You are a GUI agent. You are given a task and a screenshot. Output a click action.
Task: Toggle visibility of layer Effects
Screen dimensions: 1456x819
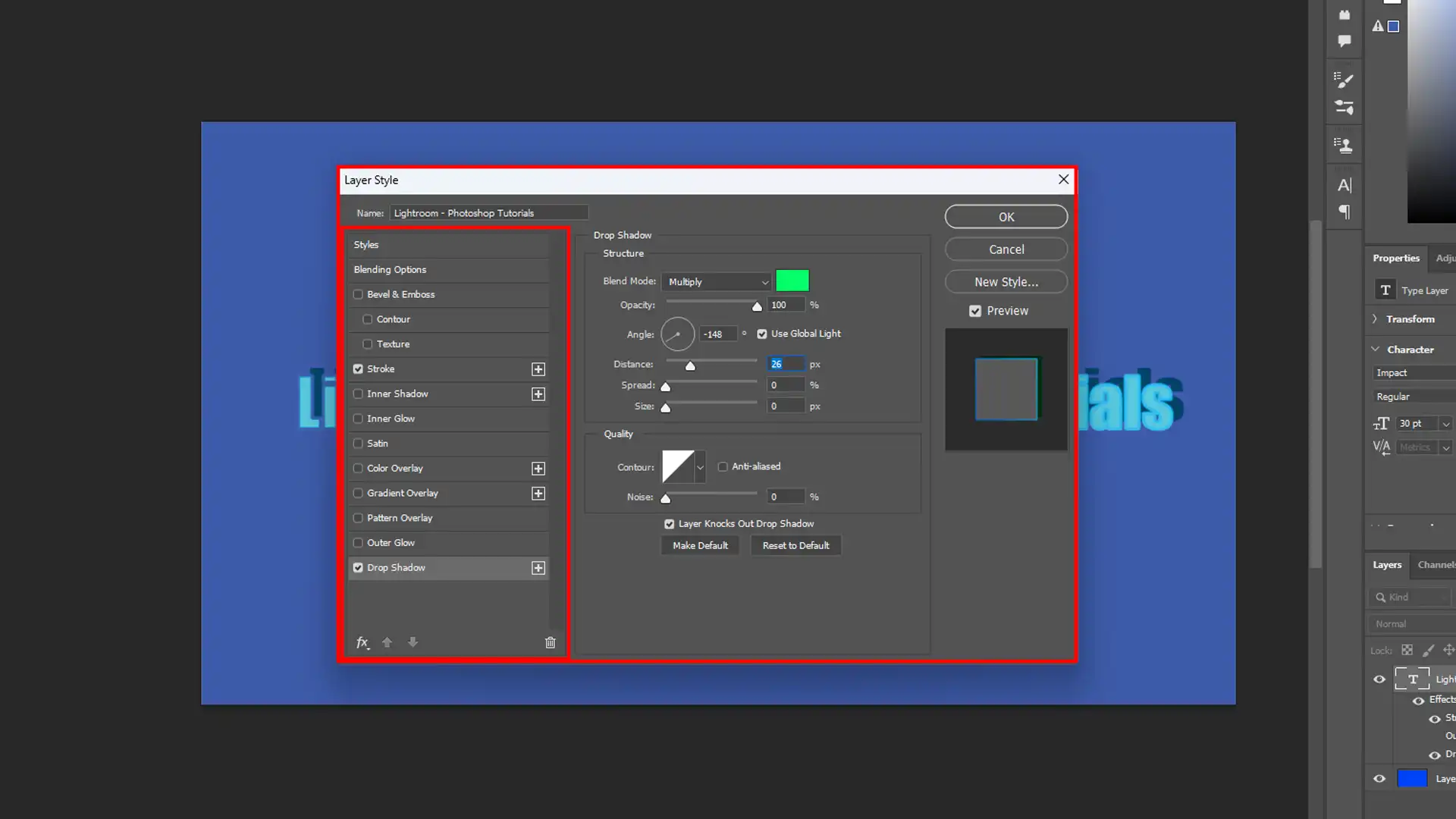(x=1418, y=701)
